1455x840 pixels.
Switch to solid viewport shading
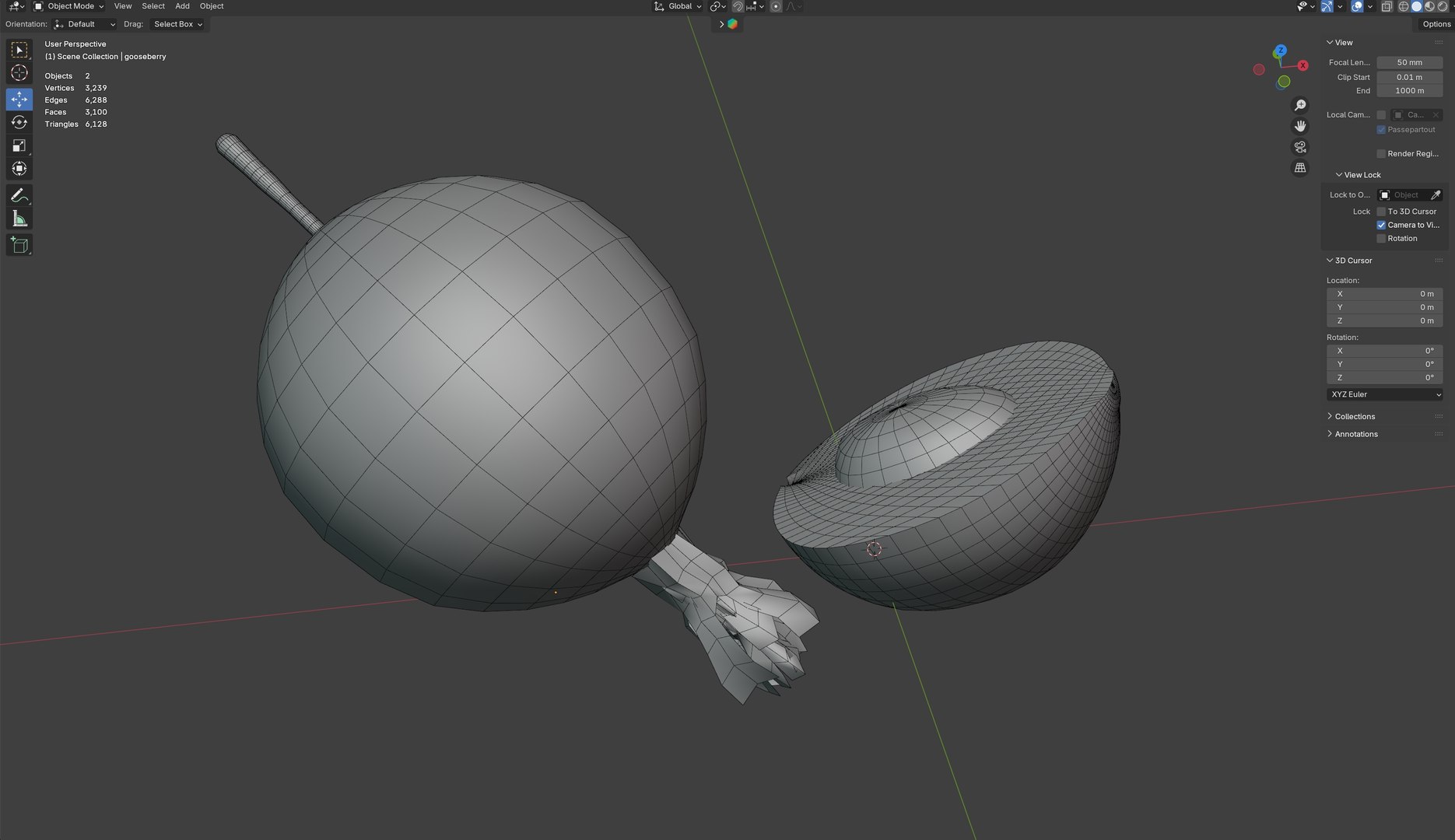click(x=1417, y=6)
